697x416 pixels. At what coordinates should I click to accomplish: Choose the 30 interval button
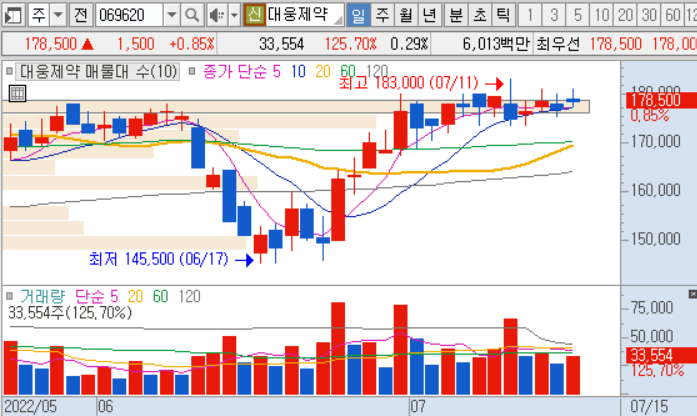(x=649, y=15)
